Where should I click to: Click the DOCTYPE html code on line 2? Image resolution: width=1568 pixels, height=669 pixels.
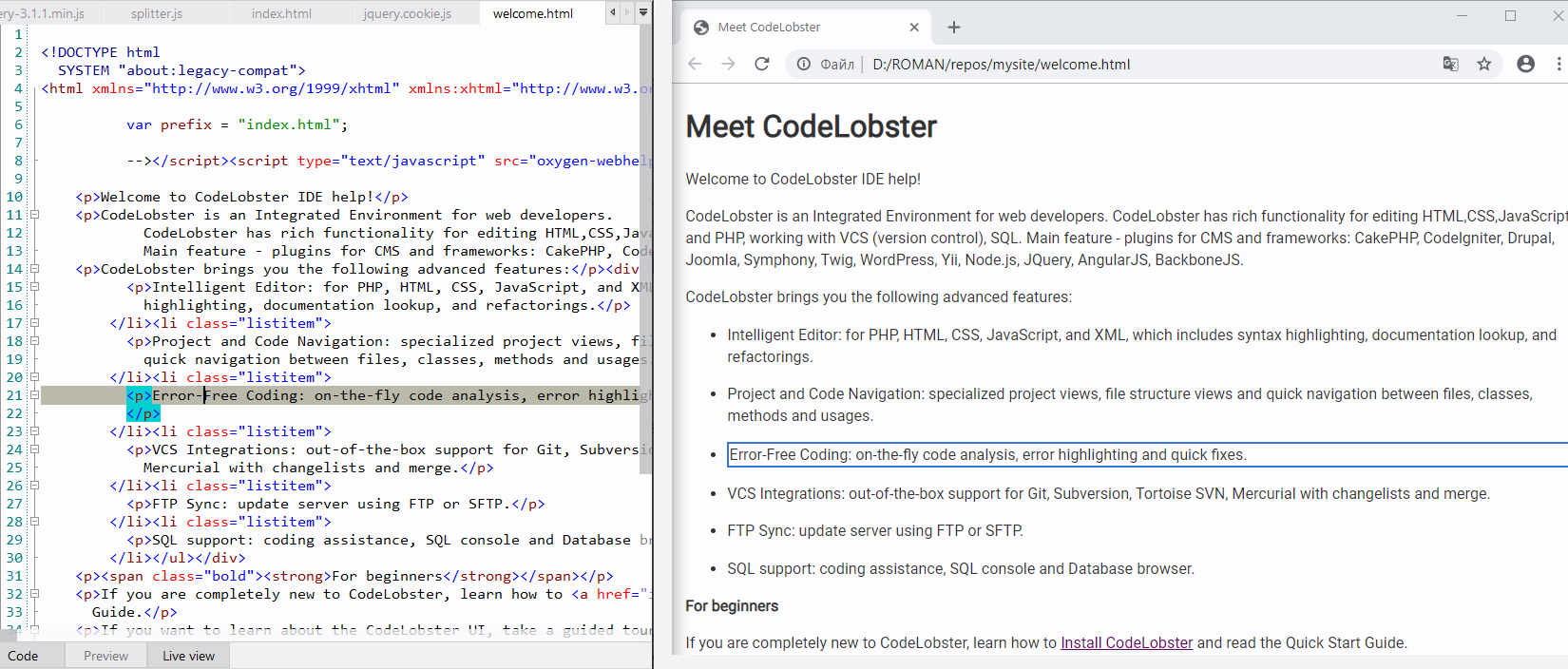pyautogui.click(x=100, y=52)
